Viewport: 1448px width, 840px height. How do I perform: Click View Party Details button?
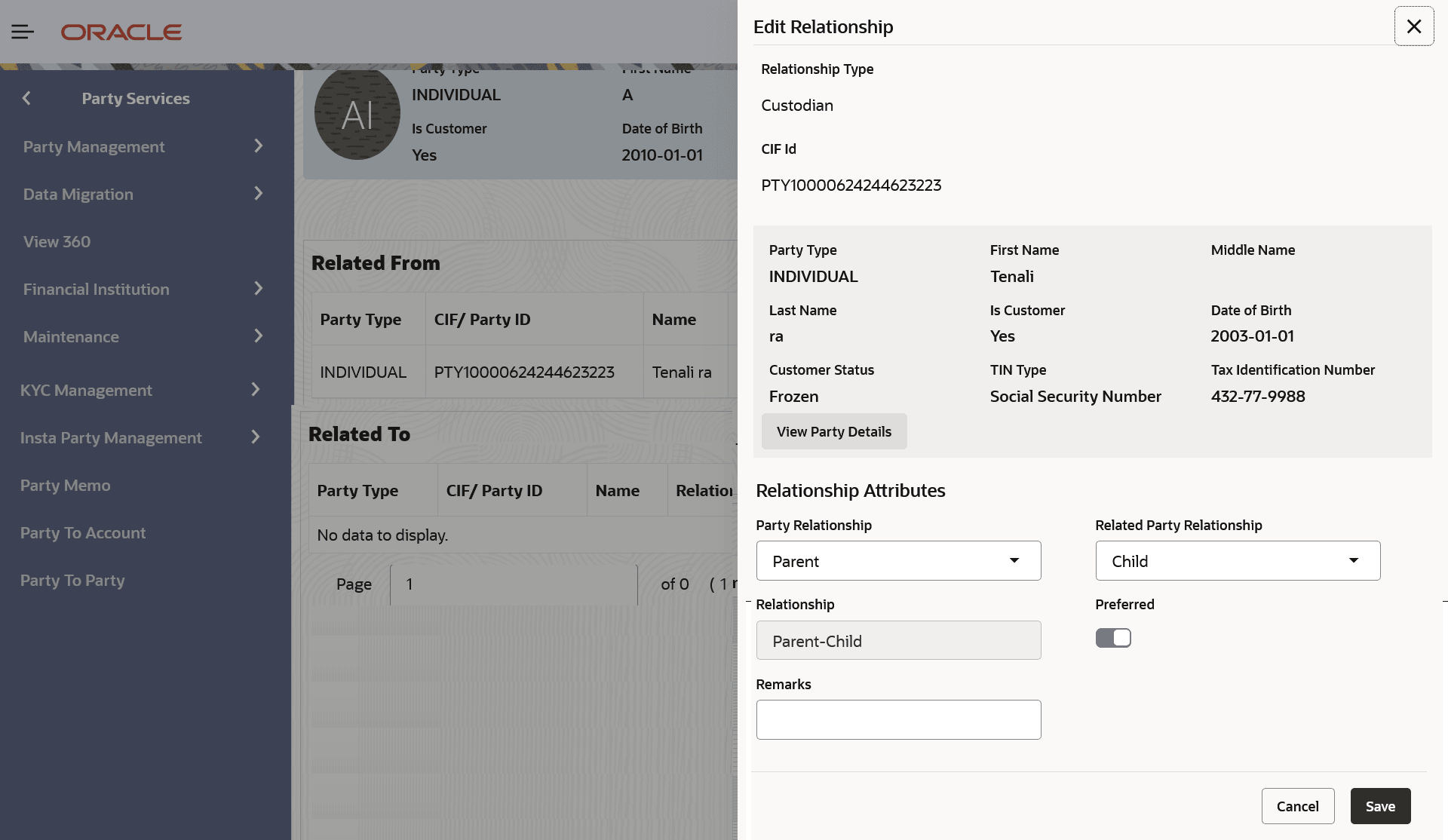tap(834, 431)
